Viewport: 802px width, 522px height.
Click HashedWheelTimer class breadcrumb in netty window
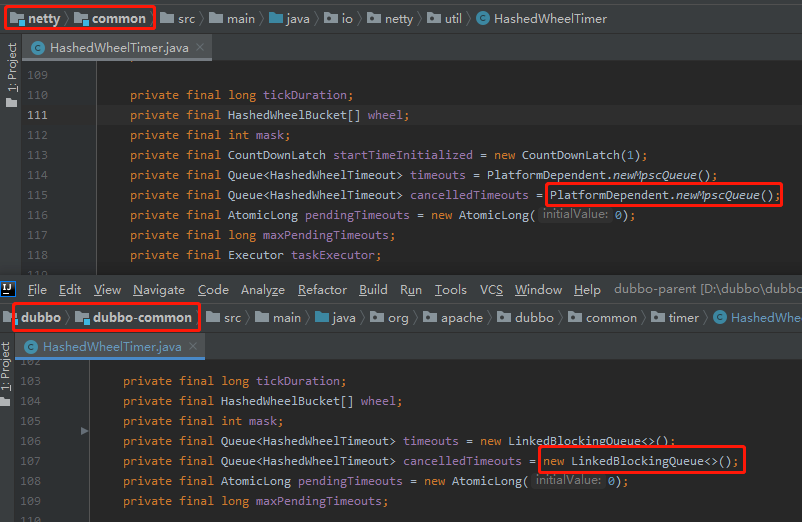(x=542, y=19)
